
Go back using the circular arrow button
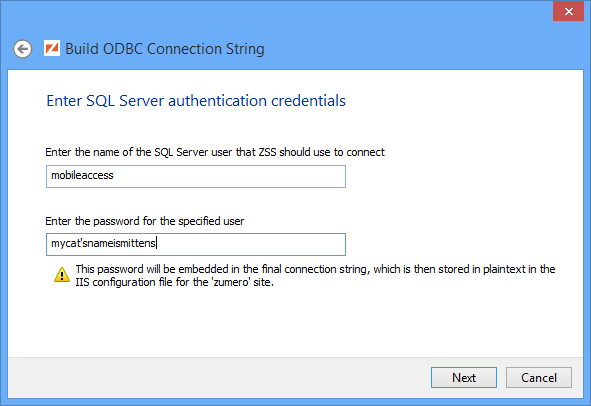(x=23, y=49)
